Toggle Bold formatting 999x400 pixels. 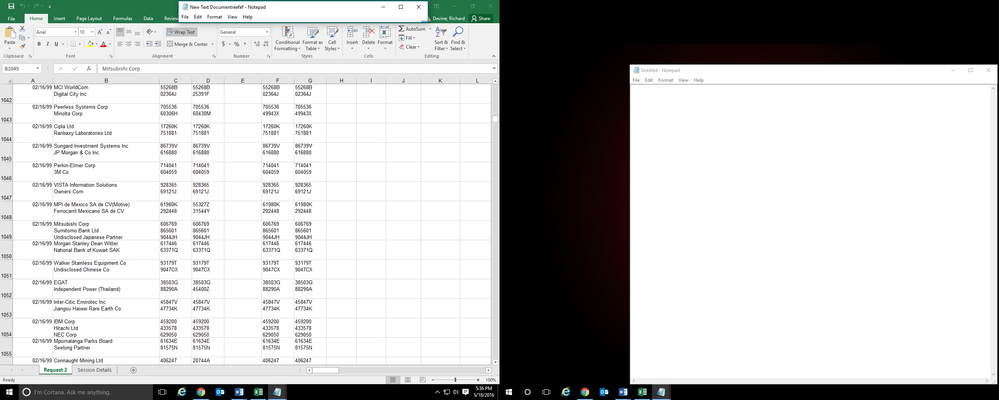39,44
